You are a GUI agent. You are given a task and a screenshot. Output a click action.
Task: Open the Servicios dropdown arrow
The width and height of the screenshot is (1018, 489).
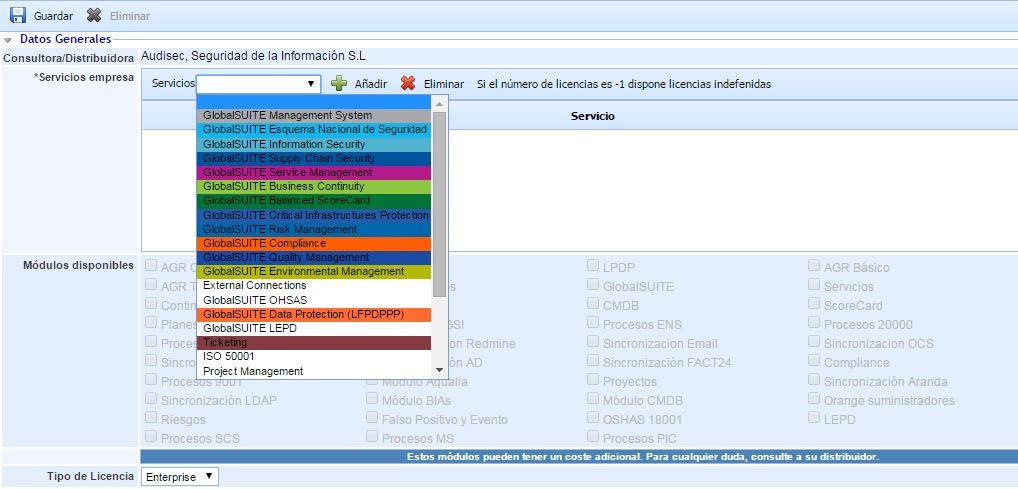coord(311,85)
